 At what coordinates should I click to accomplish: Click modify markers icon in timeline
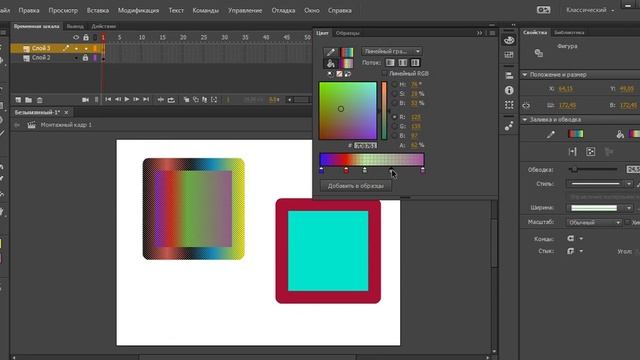pos(214,100)
